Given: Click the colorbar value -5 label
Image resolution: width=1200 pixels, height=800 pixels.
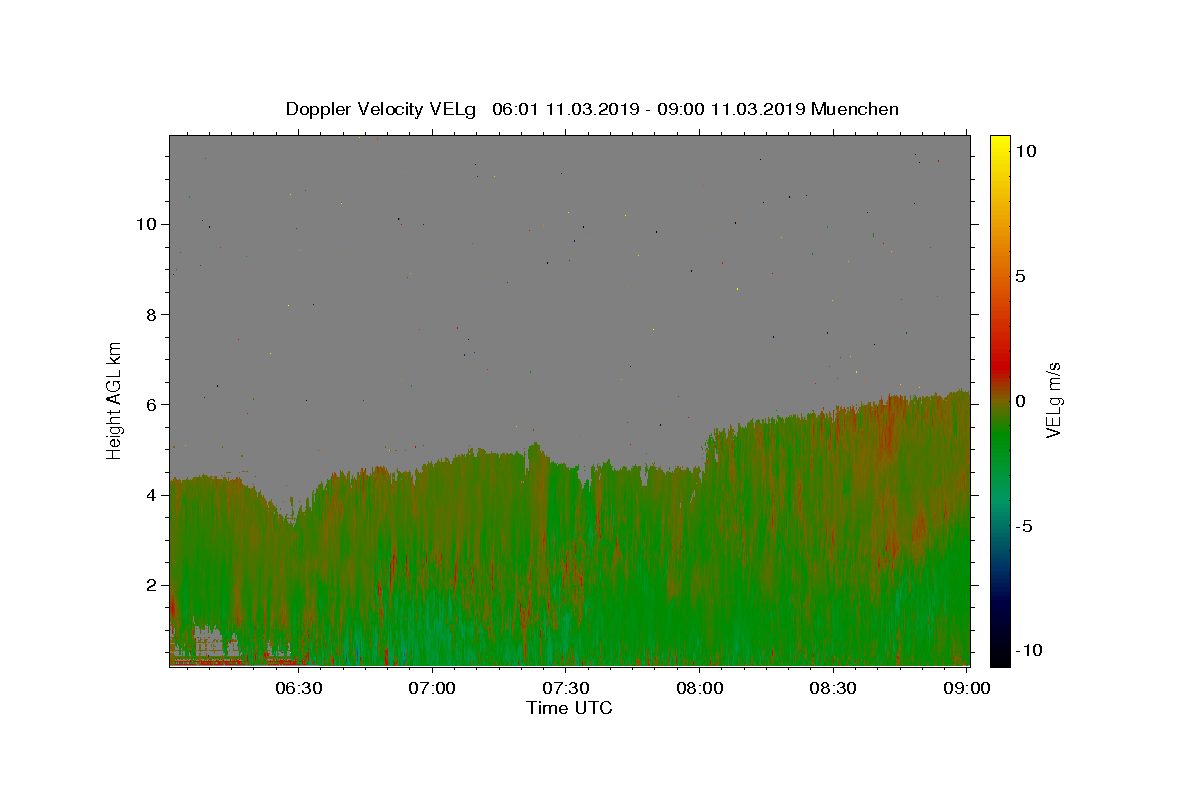Looking at the screenshot, I should [1024, 526].
